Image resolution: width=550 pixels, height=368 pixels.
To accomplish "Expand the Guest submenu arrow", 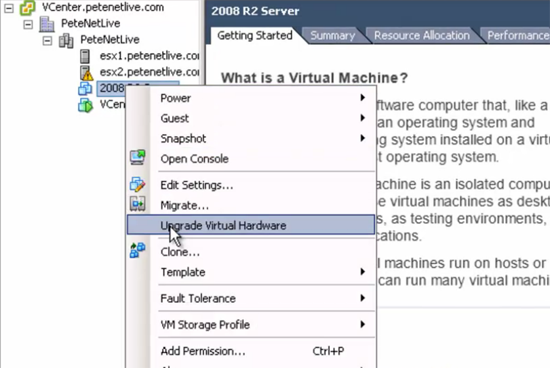I will coord(363,118).
